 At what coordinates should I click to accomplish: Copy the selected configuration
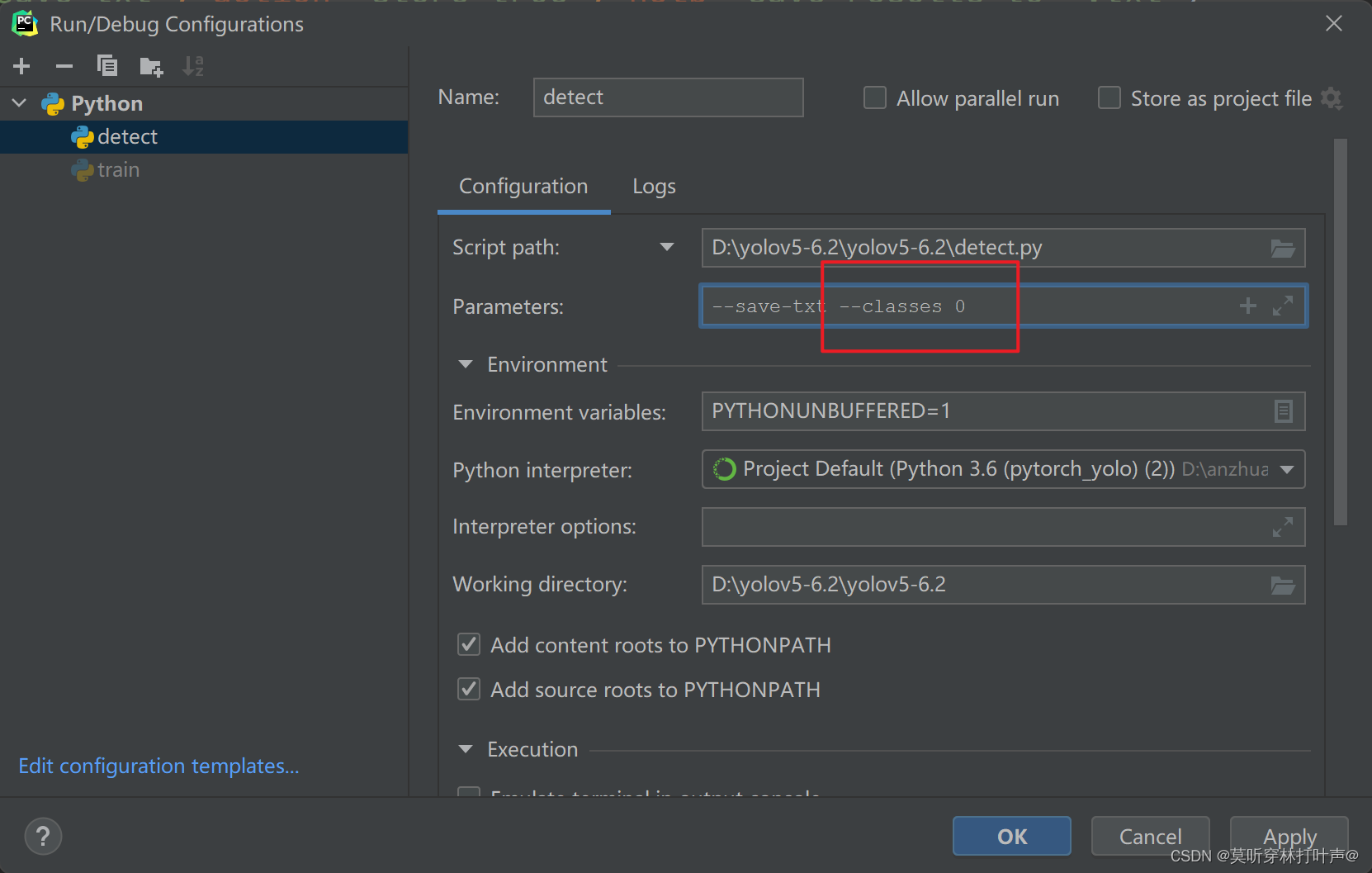tap(107, 66)
